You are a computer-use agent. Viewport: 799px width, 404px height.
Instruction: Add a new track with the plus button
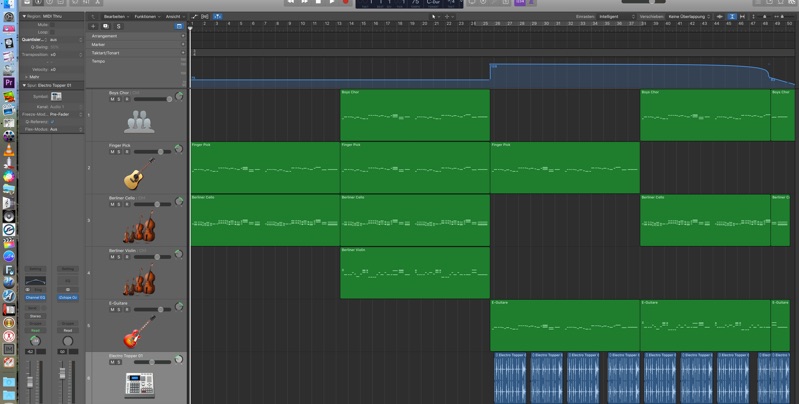[93, 26]
